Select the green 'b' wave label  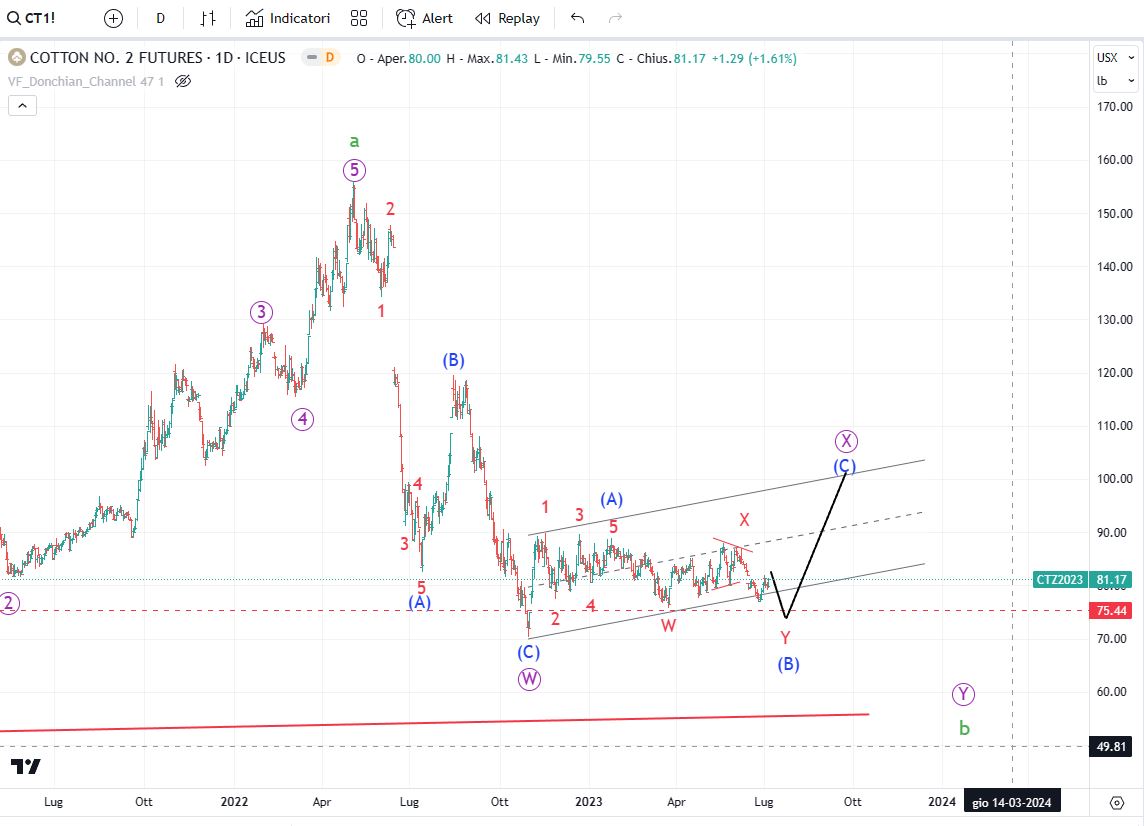coord(964,727)
